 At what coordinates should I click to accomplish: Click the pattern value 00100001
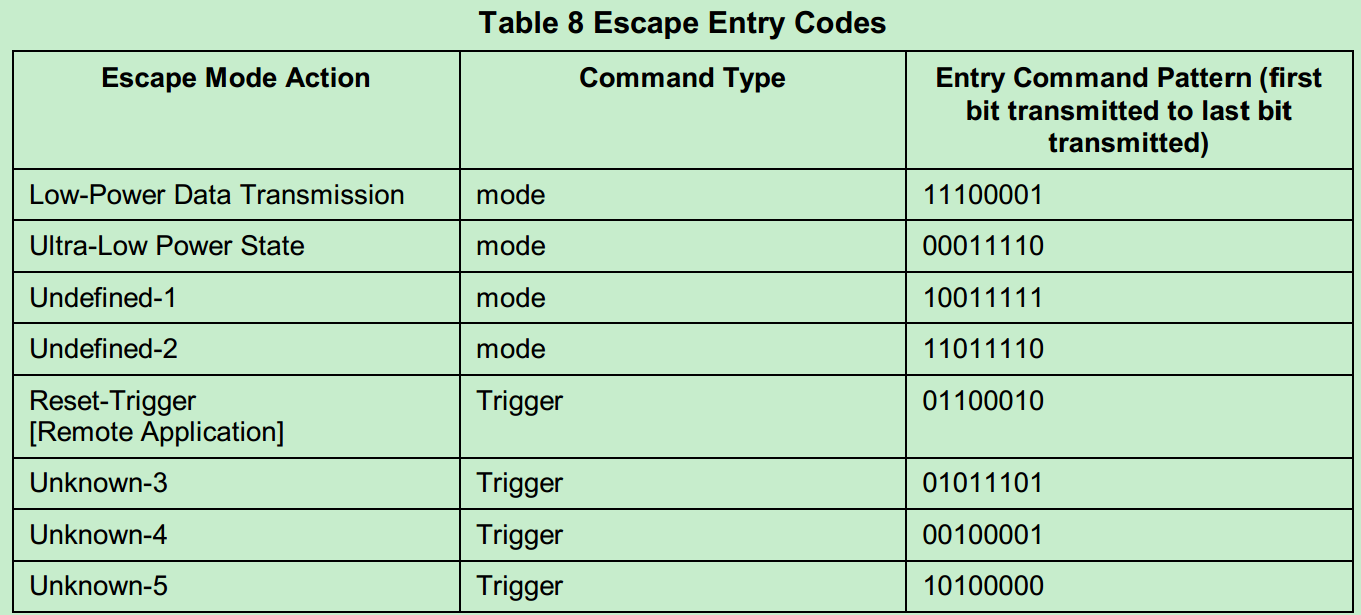tap(983, 535)
